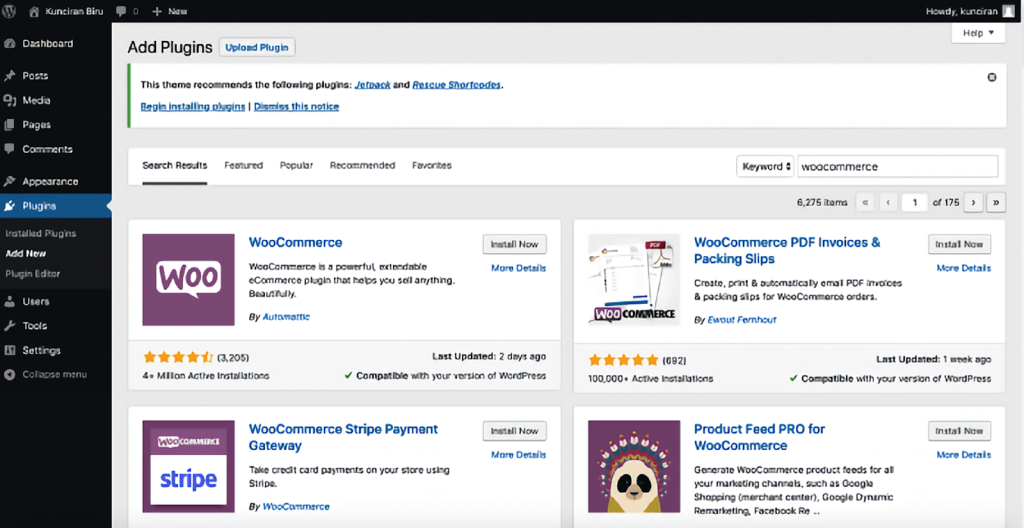This screenshot has width=1024, height=528.
Task: Click the Upload Plugin button
Action: pyautogui.click(x=257, y=48)
